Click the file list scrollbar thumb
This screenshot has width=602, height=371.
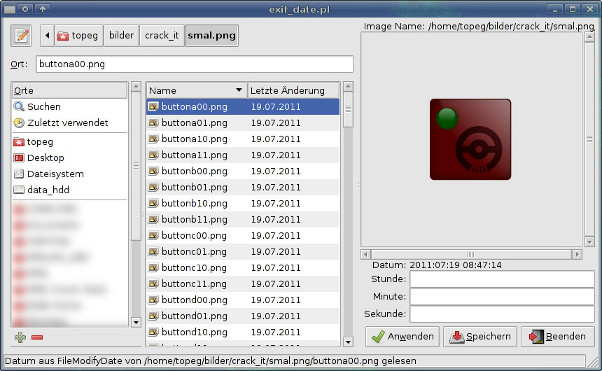click(x=348, y=110)
